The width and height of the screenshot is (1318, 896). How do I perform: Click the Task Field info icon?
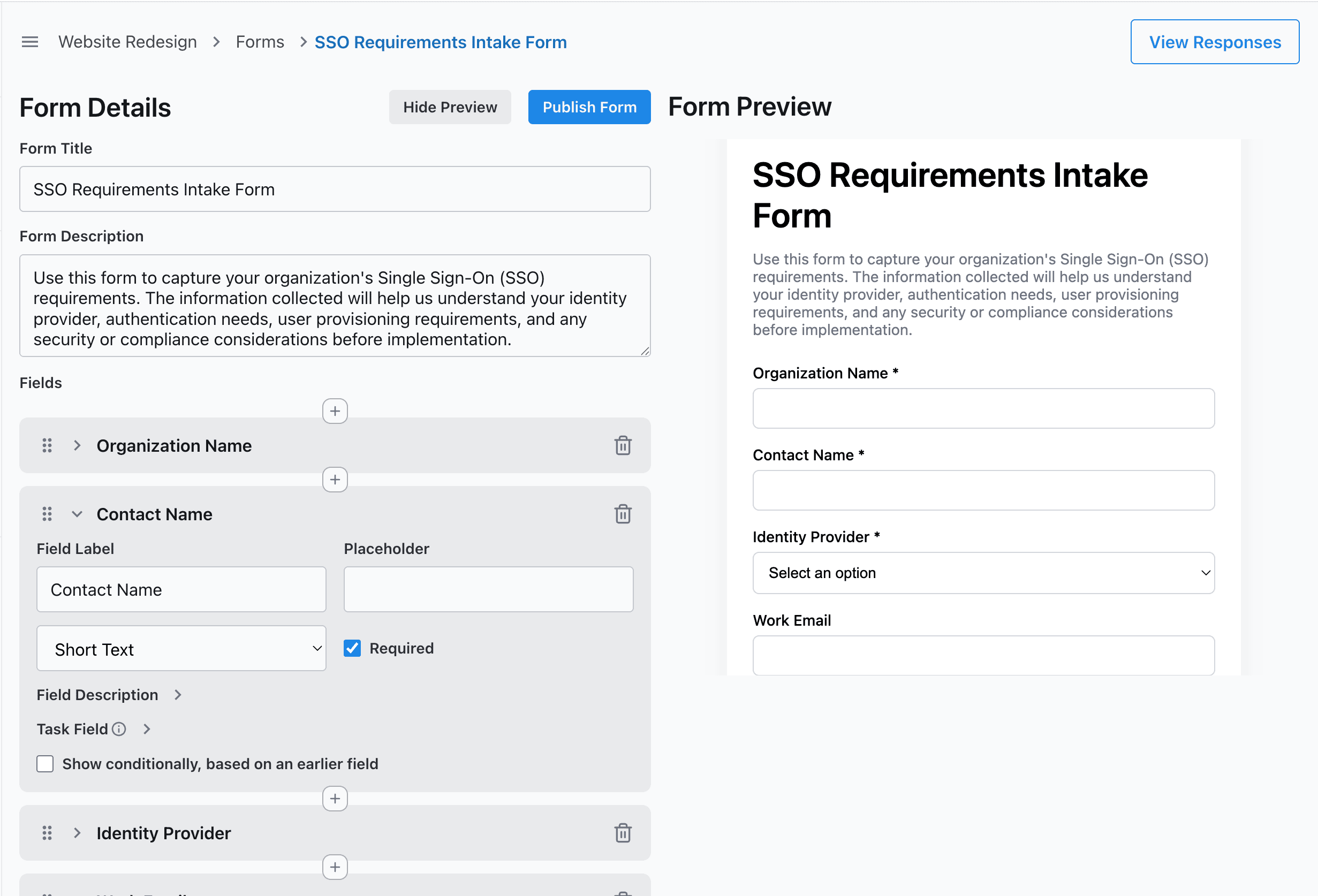click(x=118, y=728)
